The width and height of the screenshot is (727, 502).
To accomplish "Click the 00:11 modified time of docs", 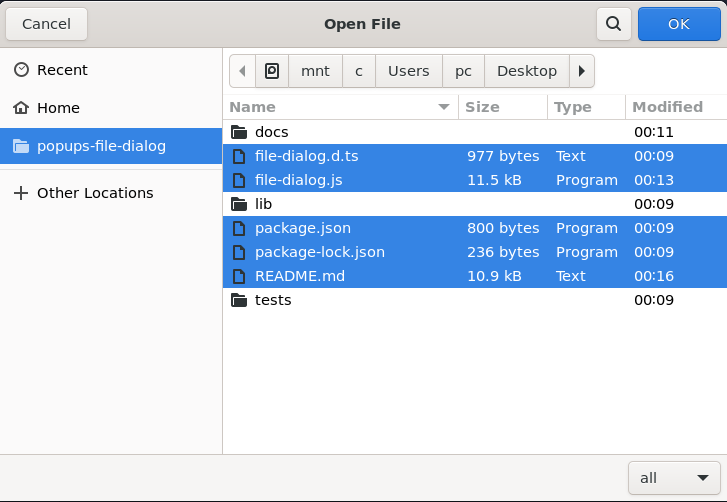I will (654, 132).
